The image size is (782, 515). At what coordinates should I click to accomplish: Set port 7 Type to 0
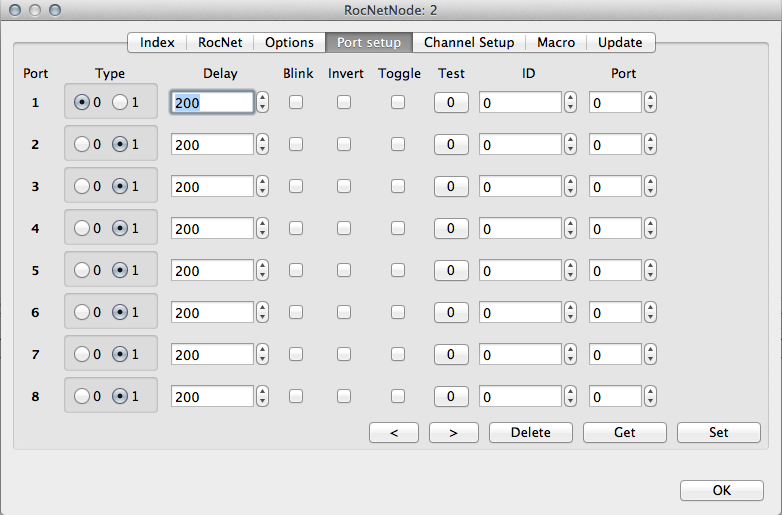tap(82, 354)
